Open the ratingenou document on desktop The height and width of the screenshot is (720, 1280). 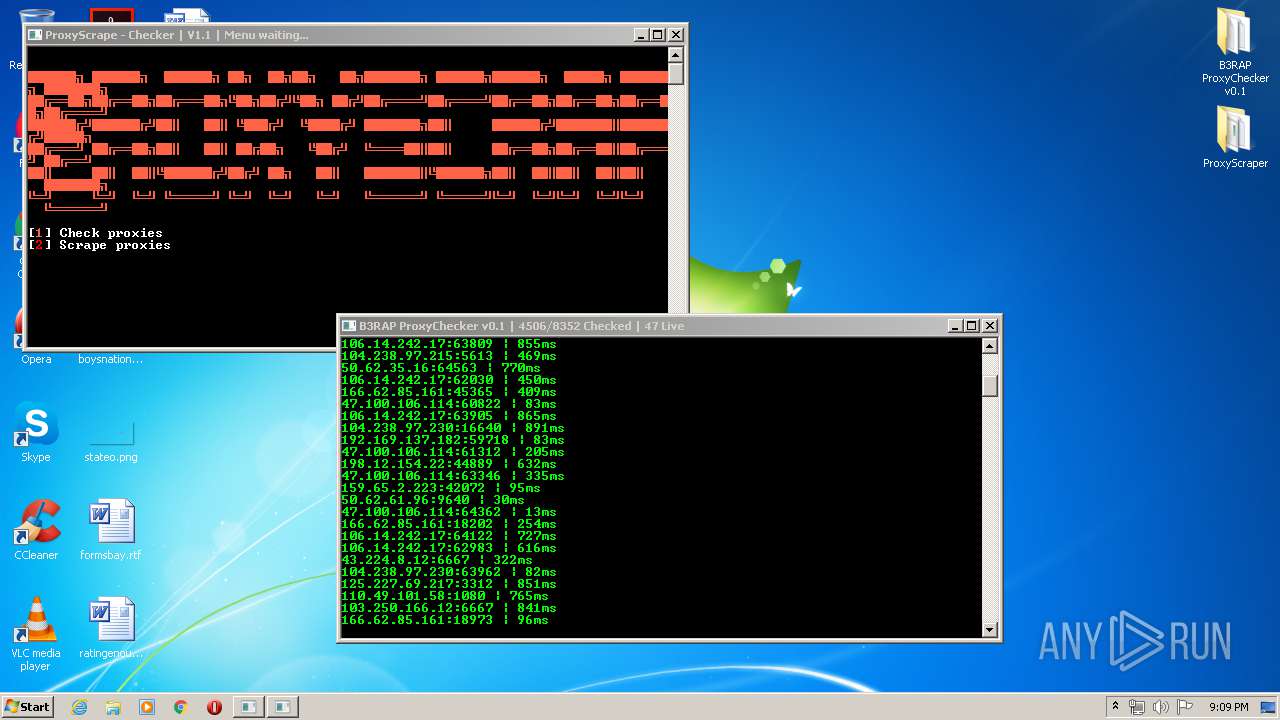coord(111,628)
